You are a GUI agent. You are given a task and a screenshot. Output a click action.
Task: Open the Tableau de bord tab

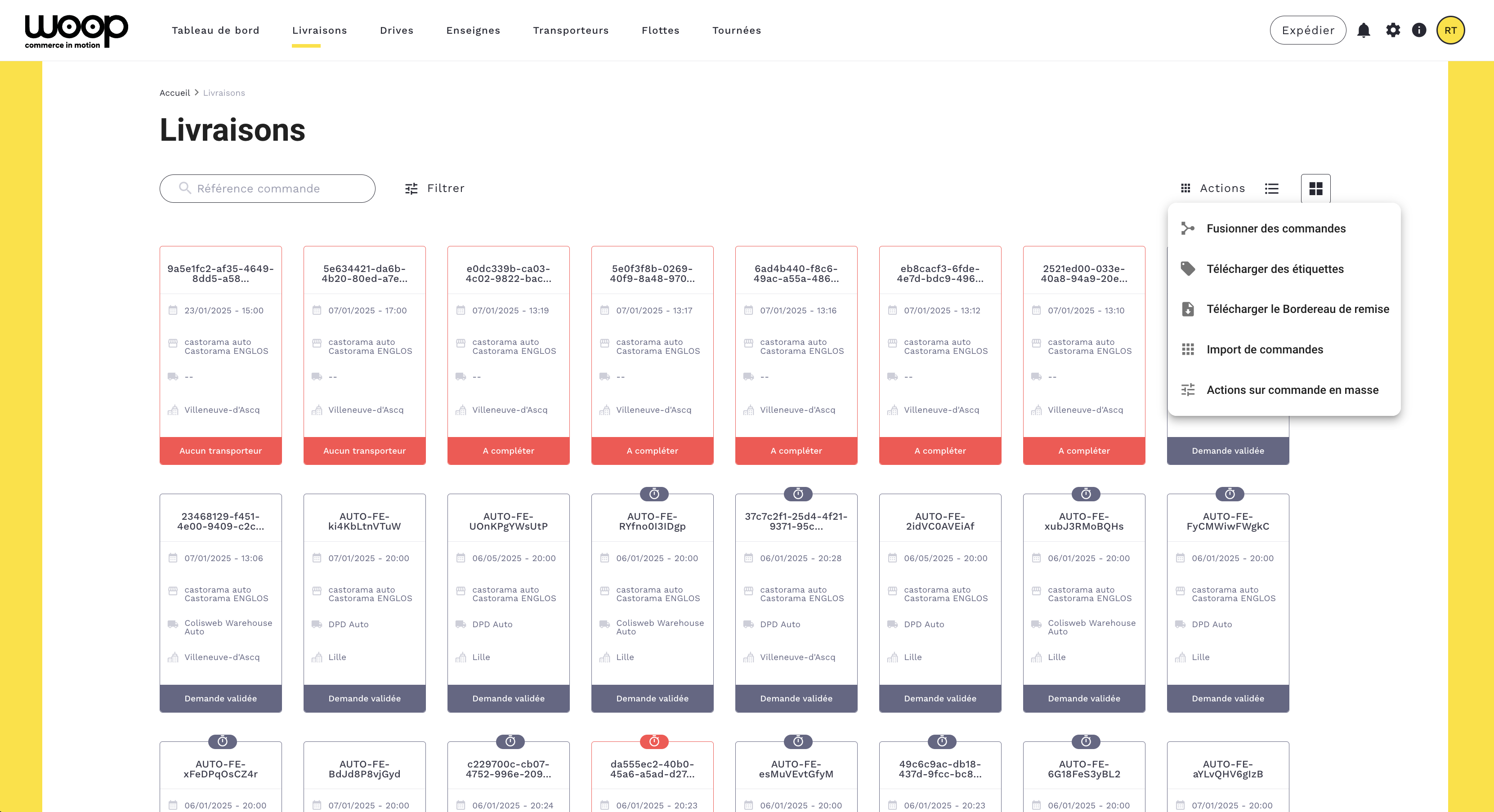[215, 30]
